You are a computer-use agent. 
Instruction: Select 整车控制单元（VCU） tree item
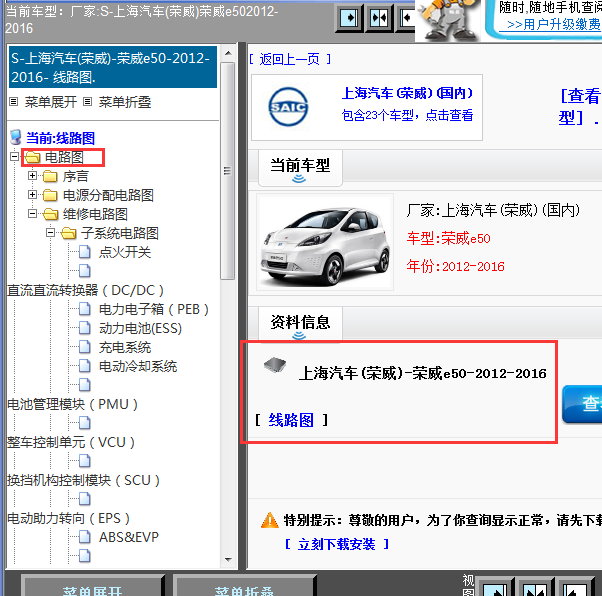(x=71, y=442)
